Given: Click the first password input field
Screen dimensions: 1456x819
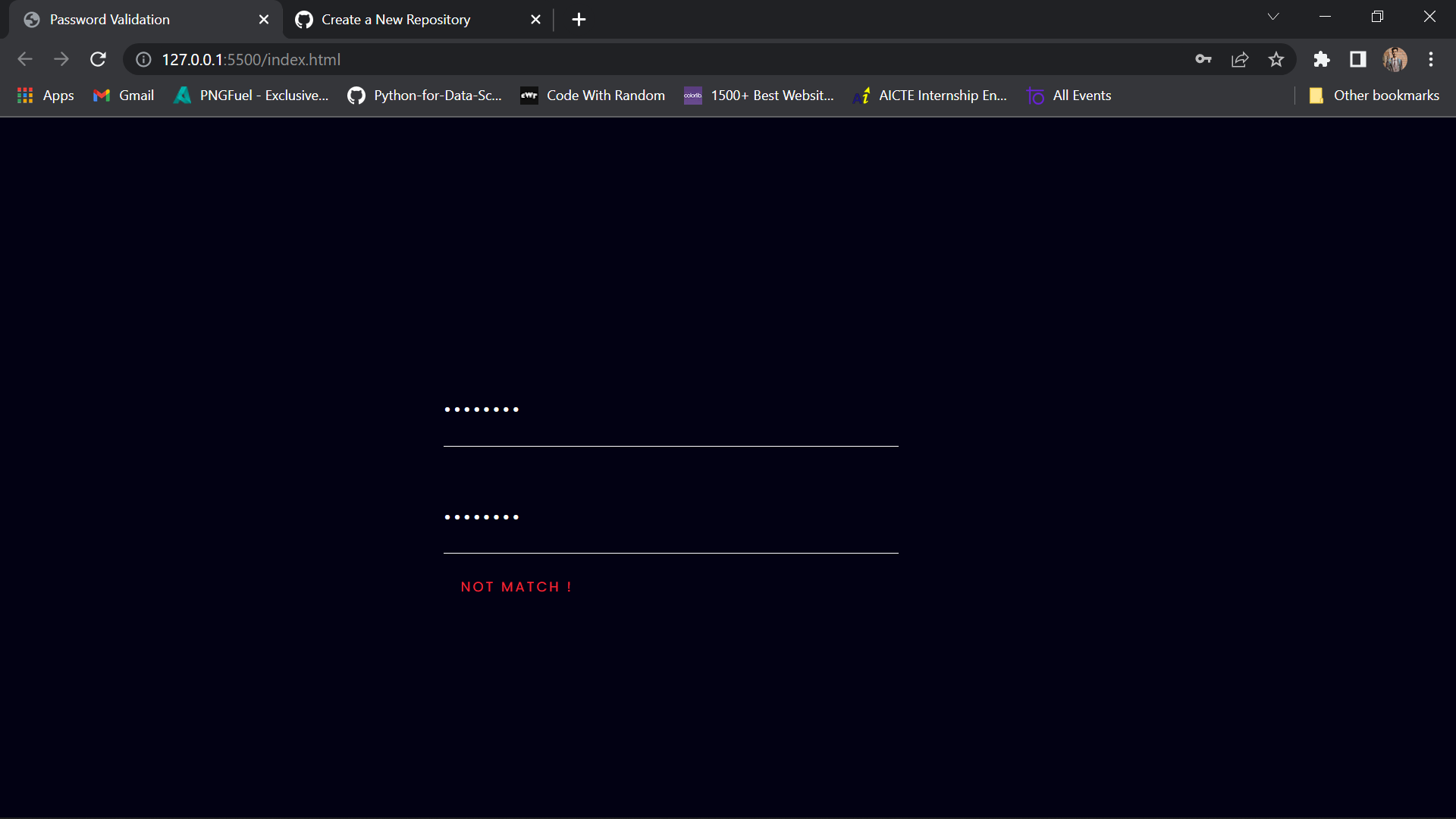Looking at the screenshot, I should pyautogui.click(x=670, y=425).
